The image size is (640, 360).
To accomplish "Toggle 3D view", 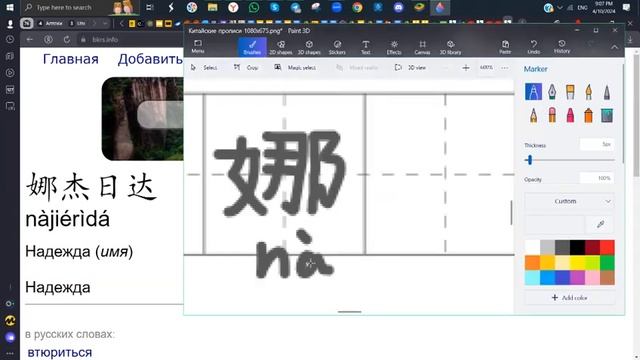I will [x=411, y=68].
